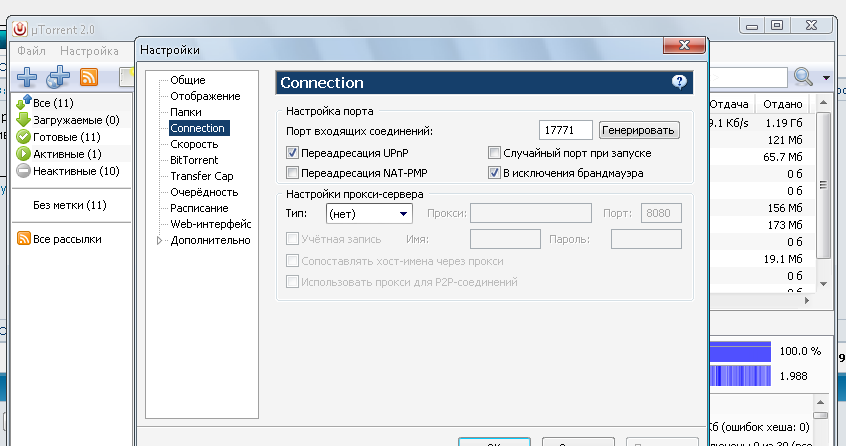Expand the Дополнительно tree node
Viewport: 846px width, 446px height.
click(x=158, y=240)
